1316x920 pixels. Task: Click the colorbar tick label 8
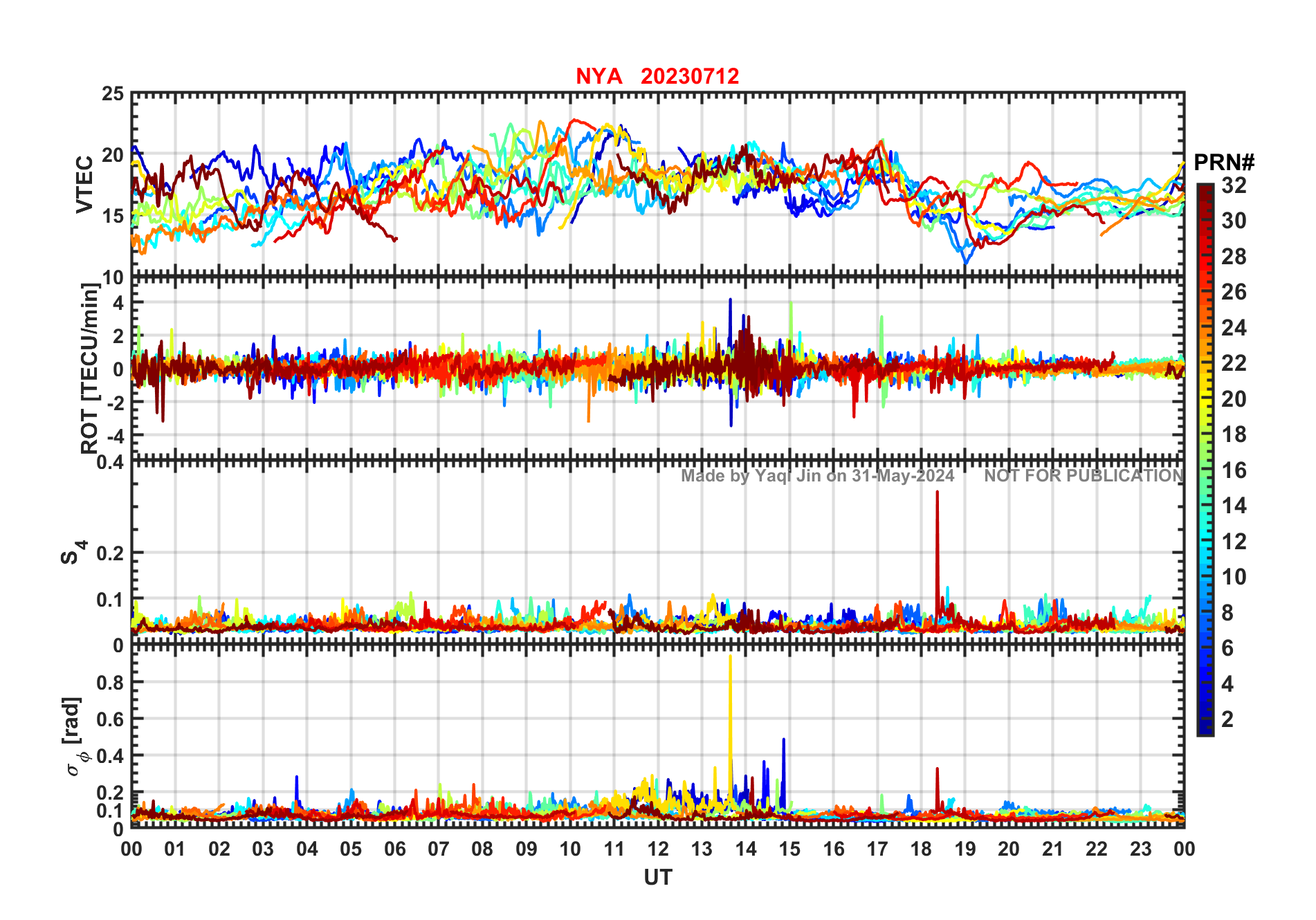pos(1227,613)
